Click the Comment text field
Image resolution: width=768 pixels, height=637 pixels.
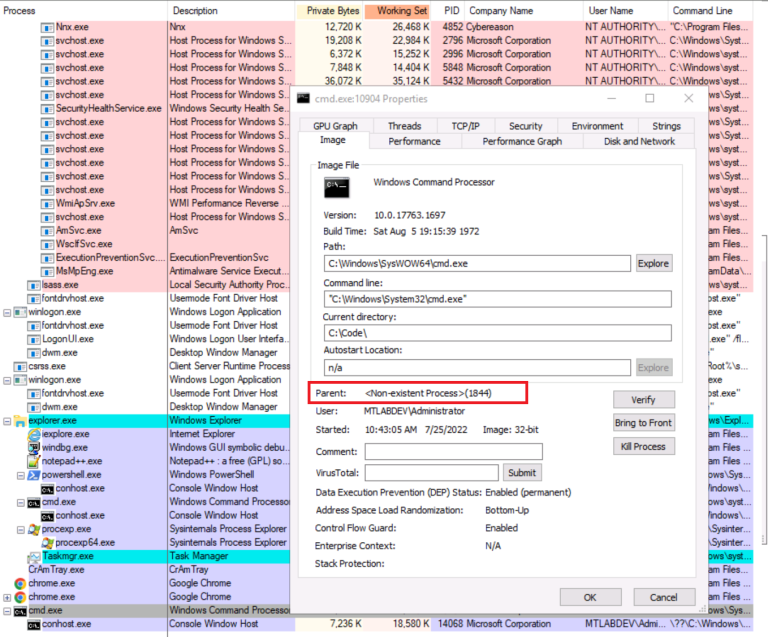coord(453,452)
